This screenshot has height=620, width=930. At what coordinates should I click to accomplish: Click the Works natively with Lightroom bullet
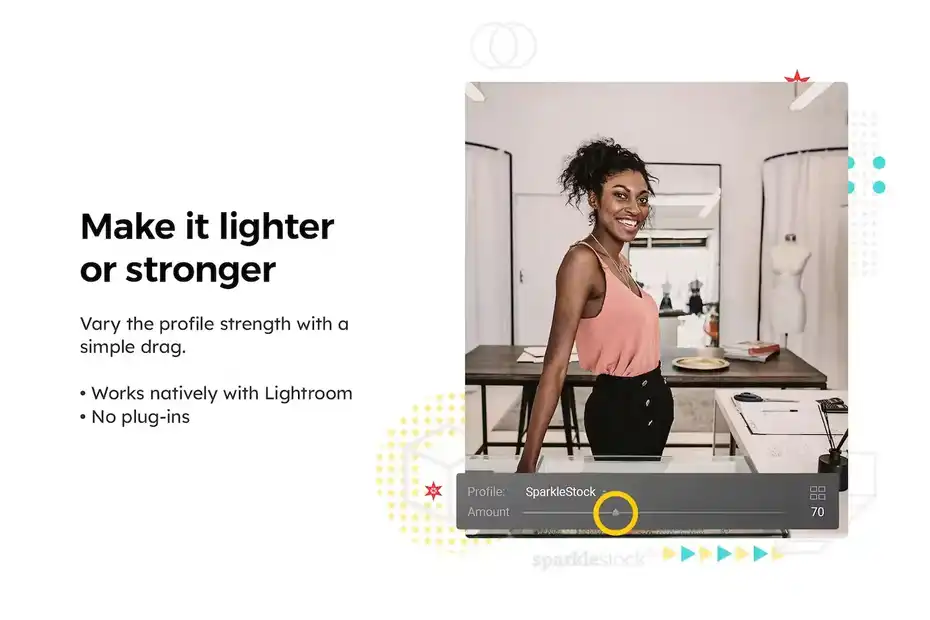[216, 393]
